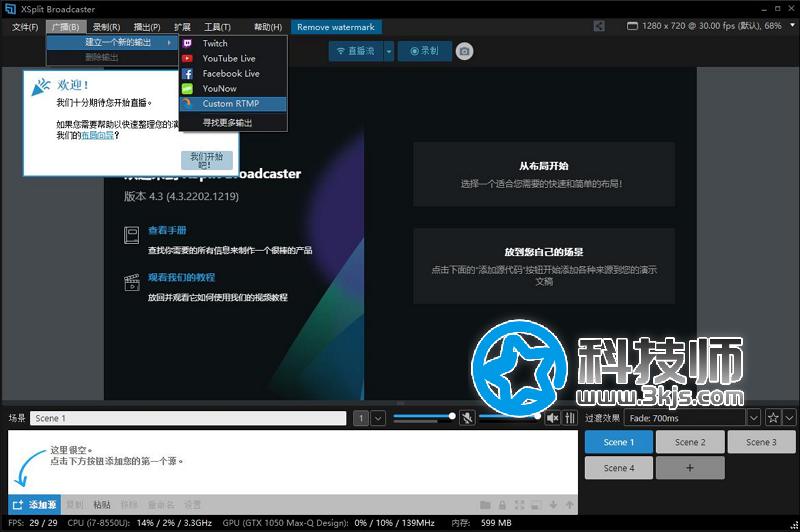The image size is (800, 532).
Task: Open the 查看手册 link
Action: pyautogui.click(x=167, y=230)
